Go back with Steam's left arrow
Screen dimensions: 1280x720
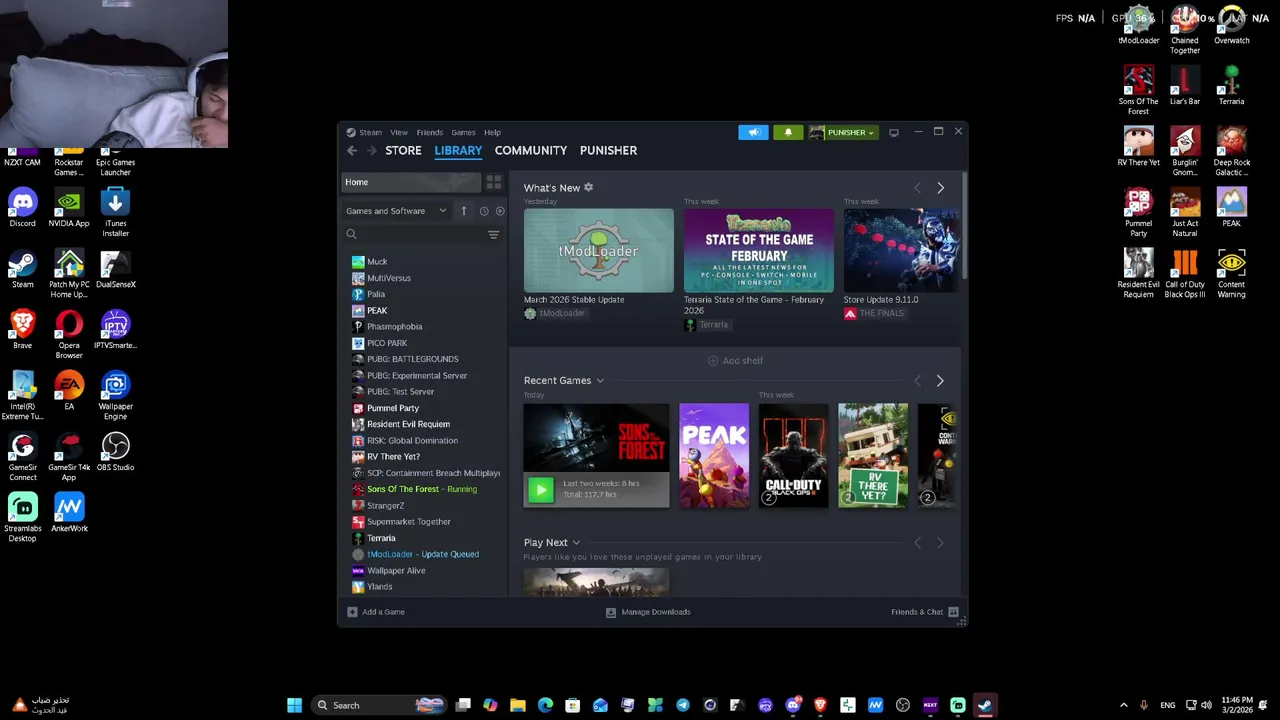click(352, 151)
